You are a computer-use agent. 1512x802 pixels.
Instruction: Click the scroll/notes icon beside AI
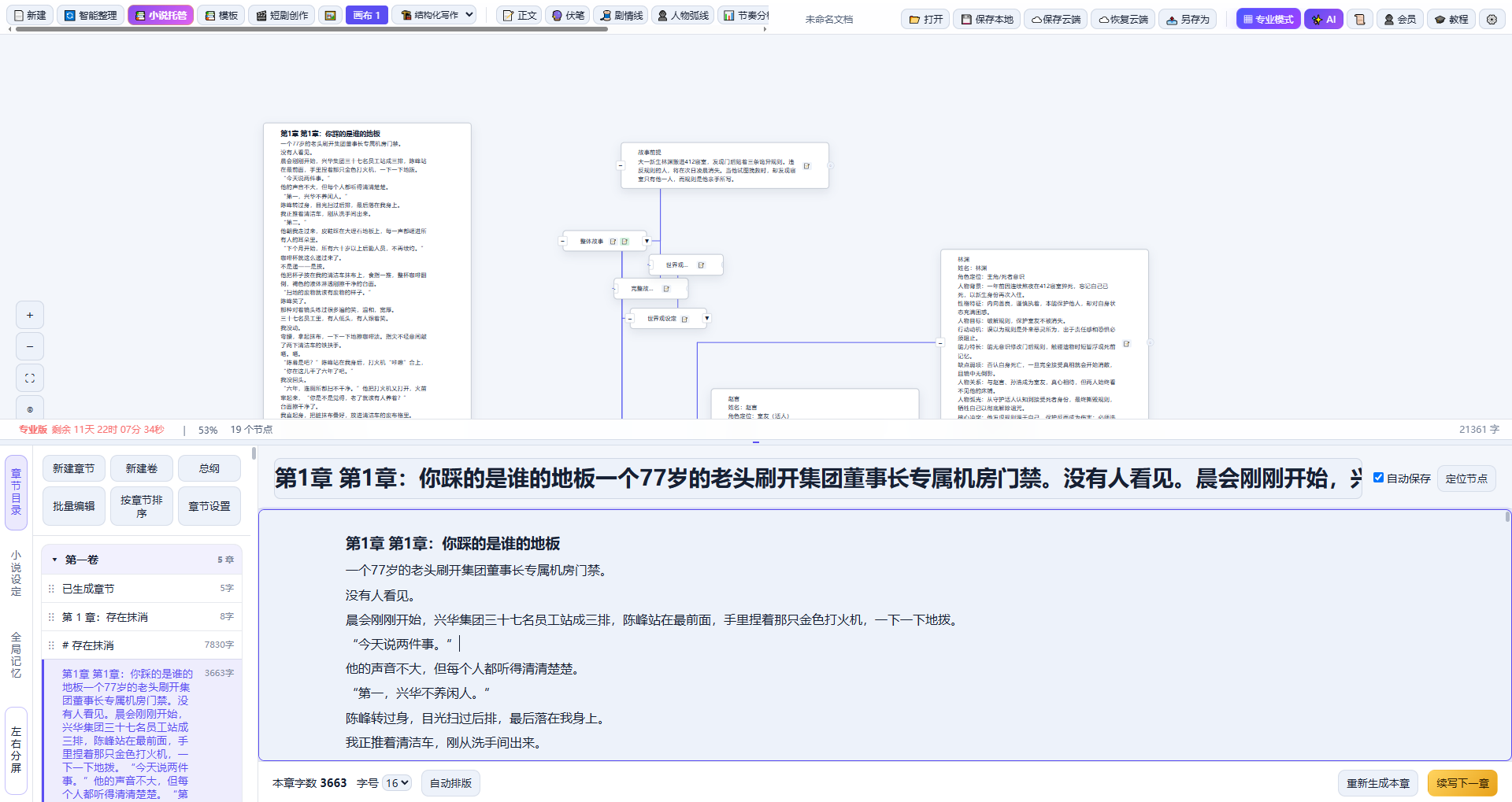point(1359,19)
